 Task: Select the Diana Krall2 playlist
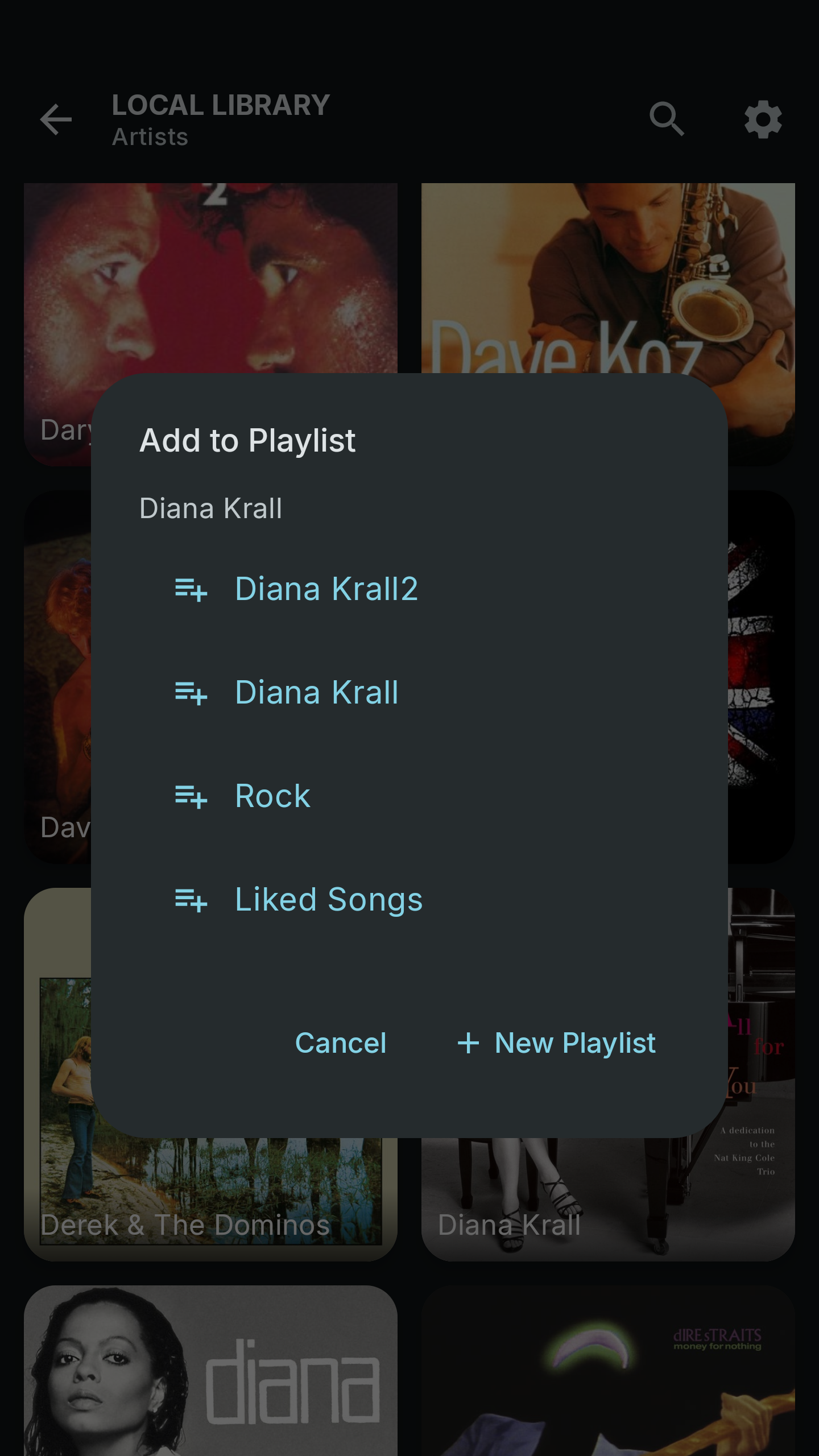click(326, 589)
